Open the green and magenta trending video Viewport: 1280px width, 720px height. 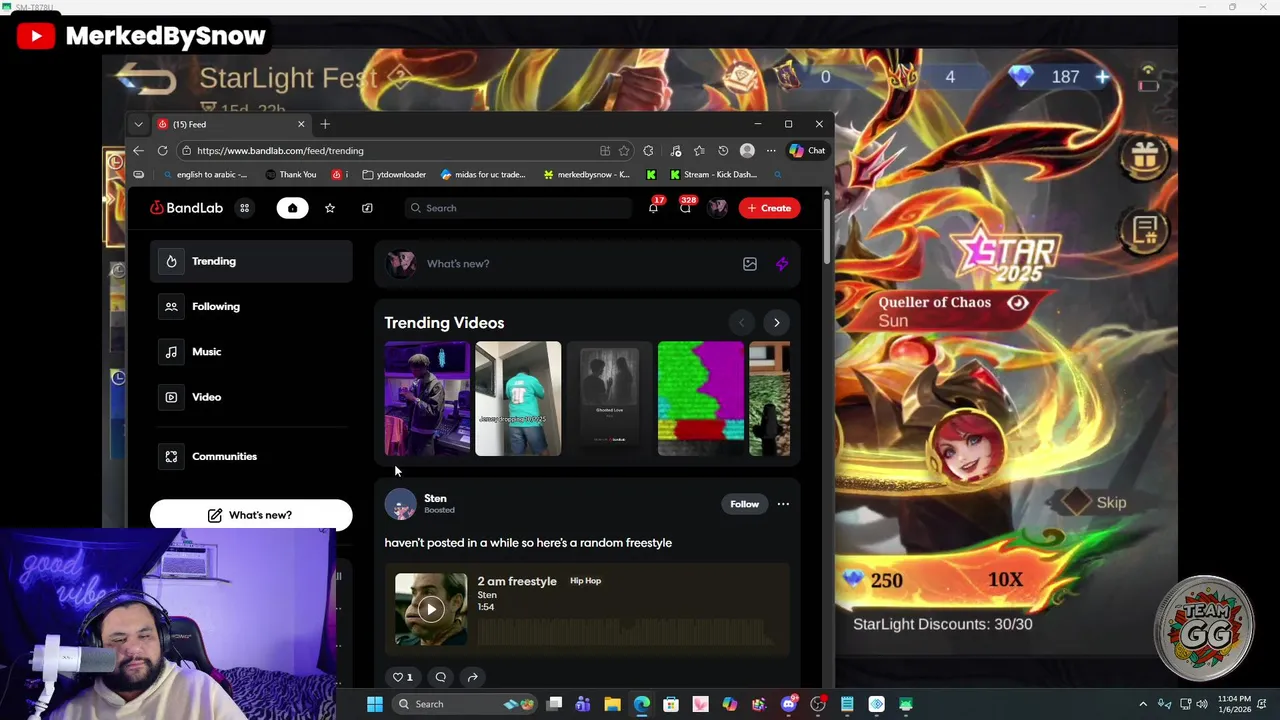701,399
